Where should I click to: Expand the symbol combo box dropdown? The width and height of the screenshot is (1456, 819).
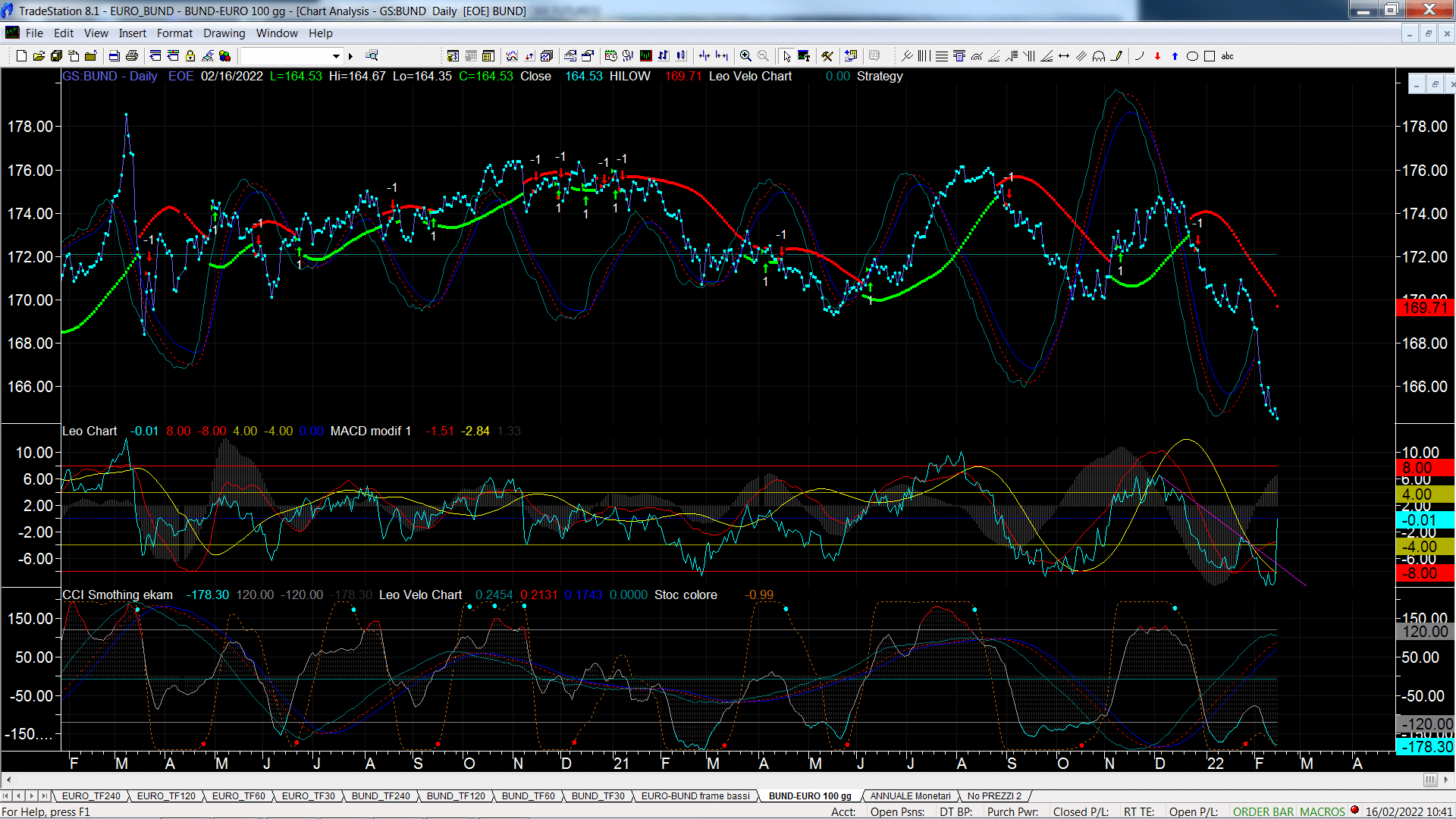click(x=337, y=55)
